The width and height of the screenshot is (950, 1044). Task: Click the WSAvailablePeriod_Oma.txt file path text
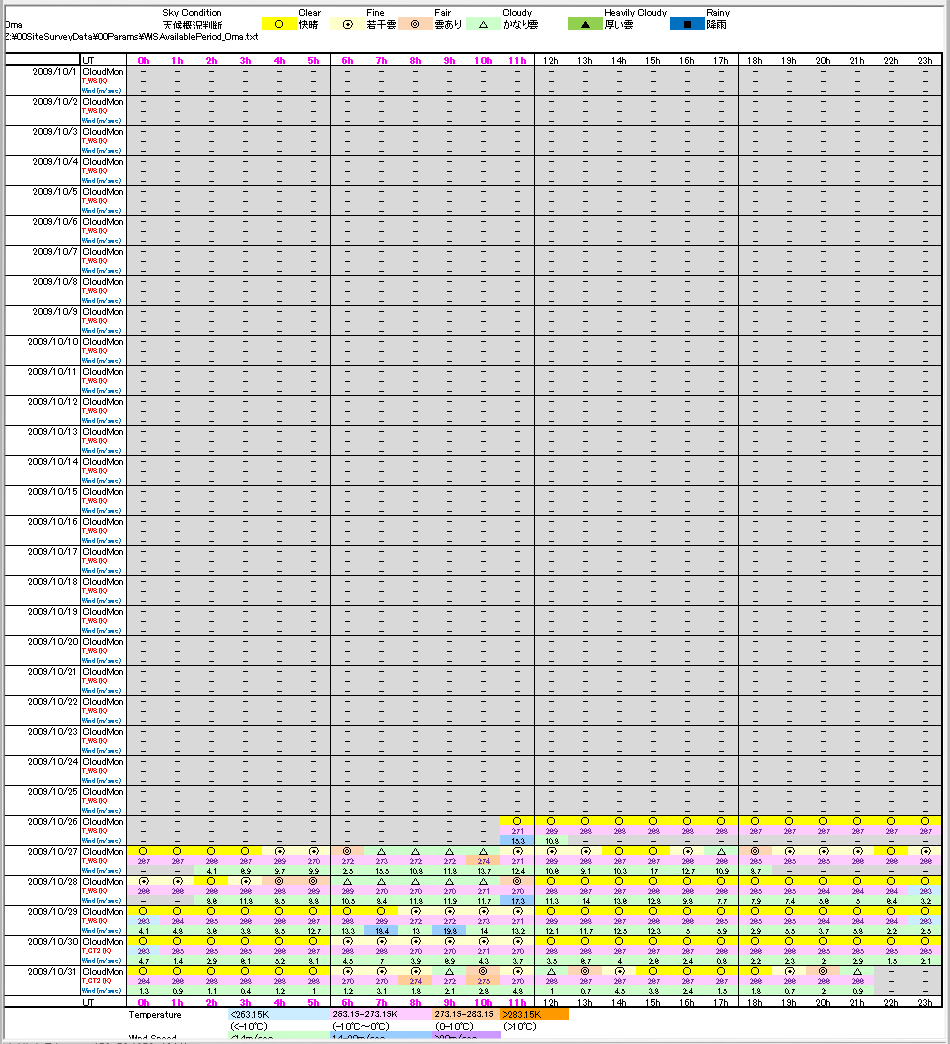tap(132, 35)
